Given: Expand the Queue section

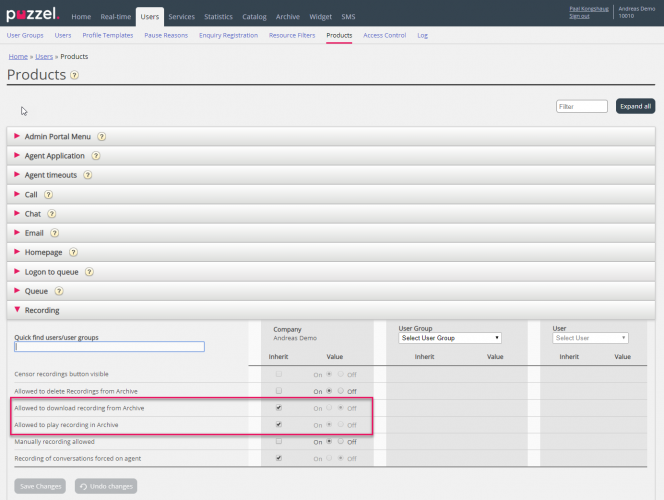Looking at the screenshot, I should click(x=35, y=291).
